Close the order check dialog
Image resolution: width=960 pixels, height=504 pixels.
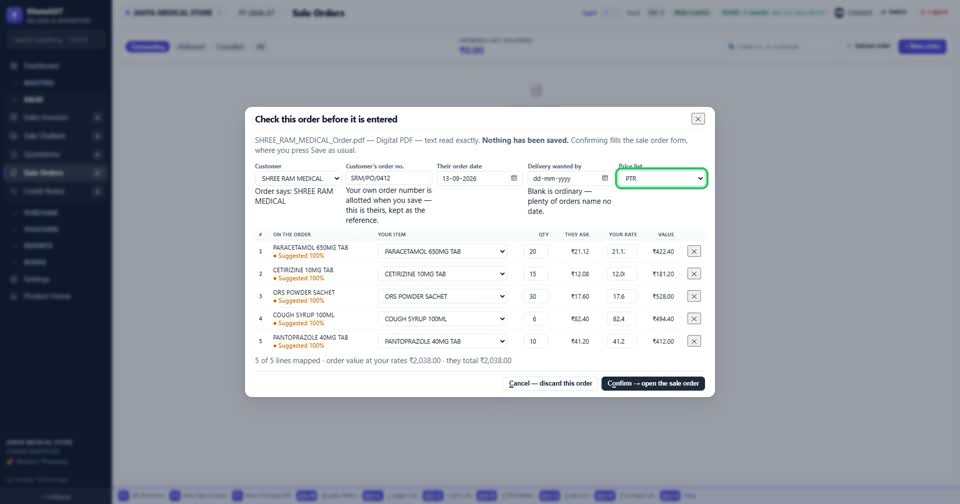(x=697, y=119)
